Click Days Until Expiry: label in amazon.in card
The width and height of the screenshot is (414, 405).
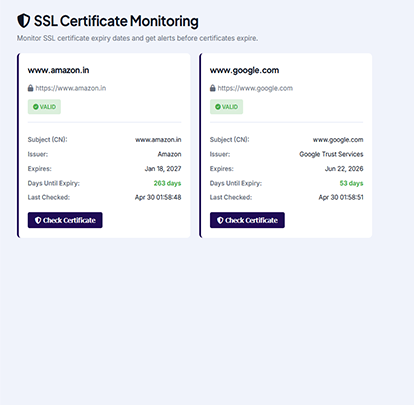click(54, 183)
